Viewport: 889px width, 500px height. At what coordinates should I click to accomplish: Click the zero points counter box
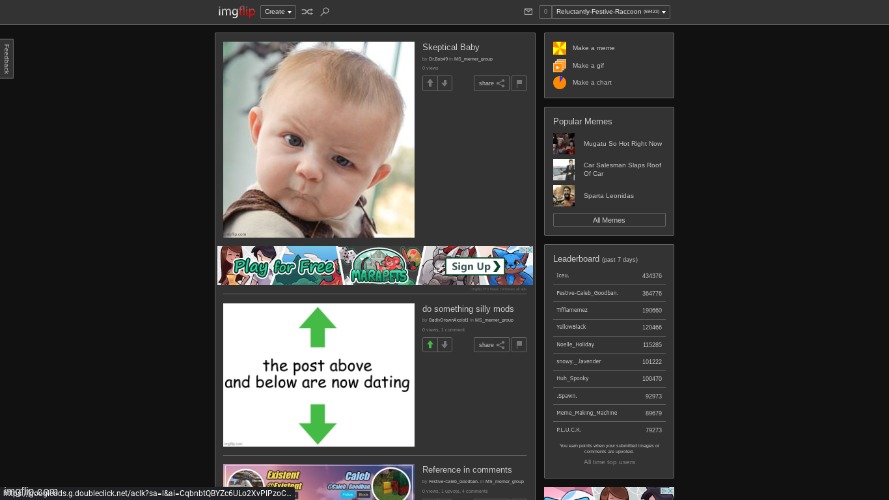545,11
